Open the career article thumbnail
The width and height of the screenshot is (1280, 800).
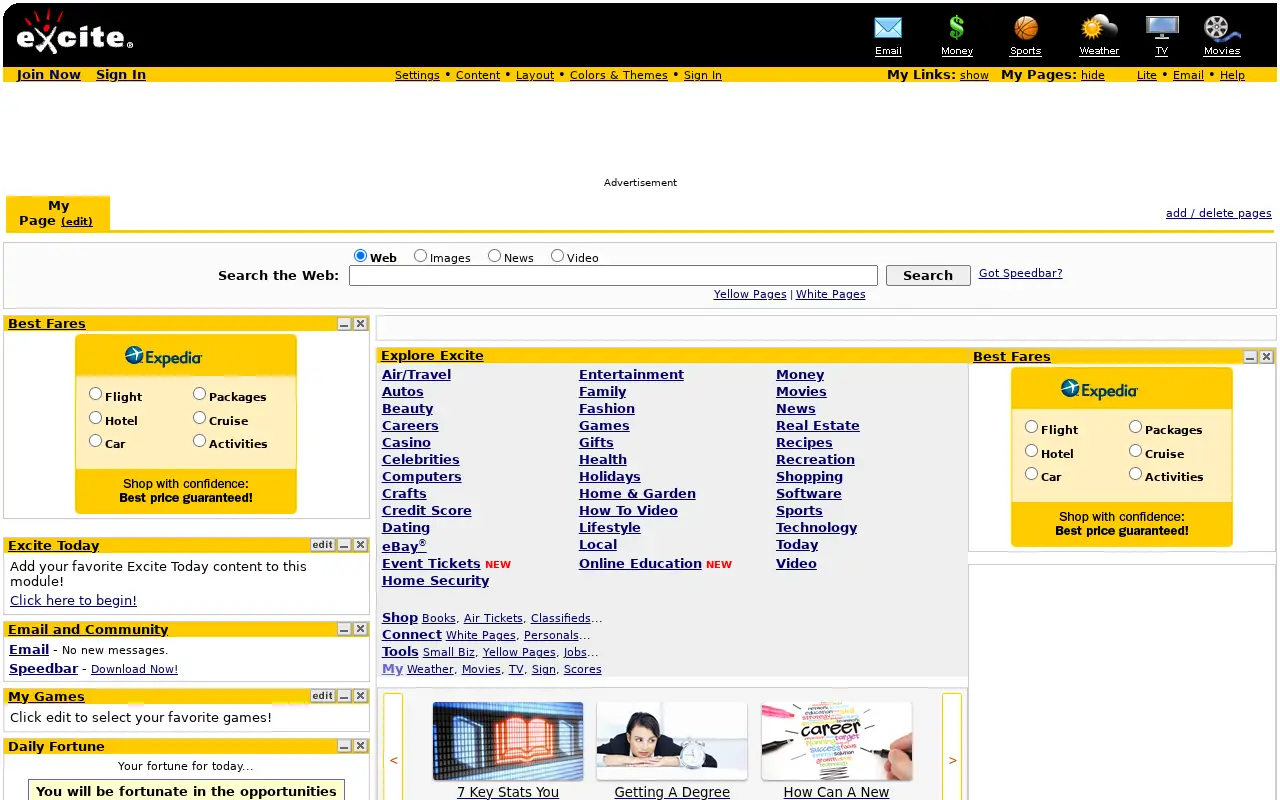point(836,741)
